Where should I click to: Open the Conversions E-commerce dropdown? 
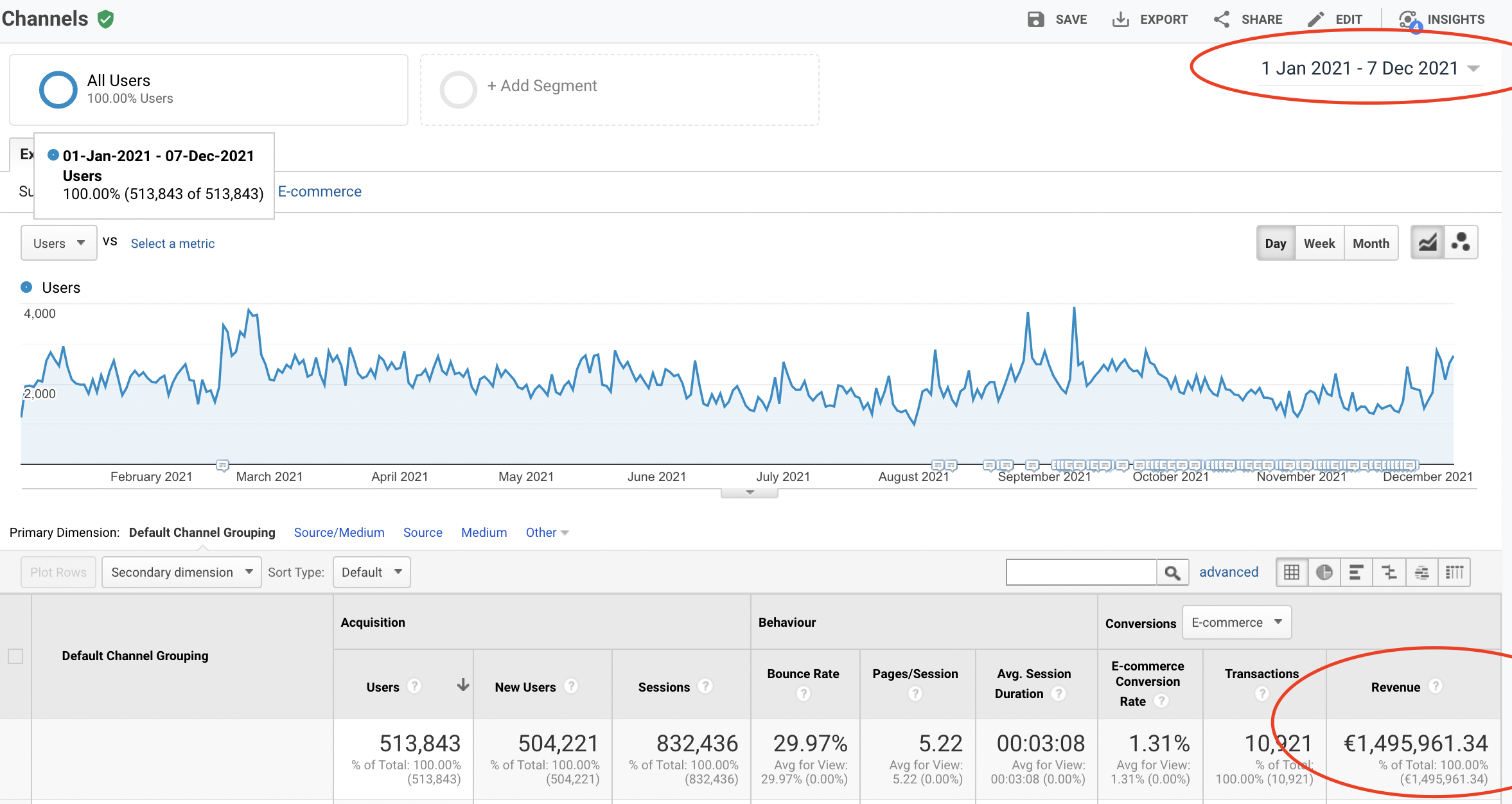[1236, 622]
